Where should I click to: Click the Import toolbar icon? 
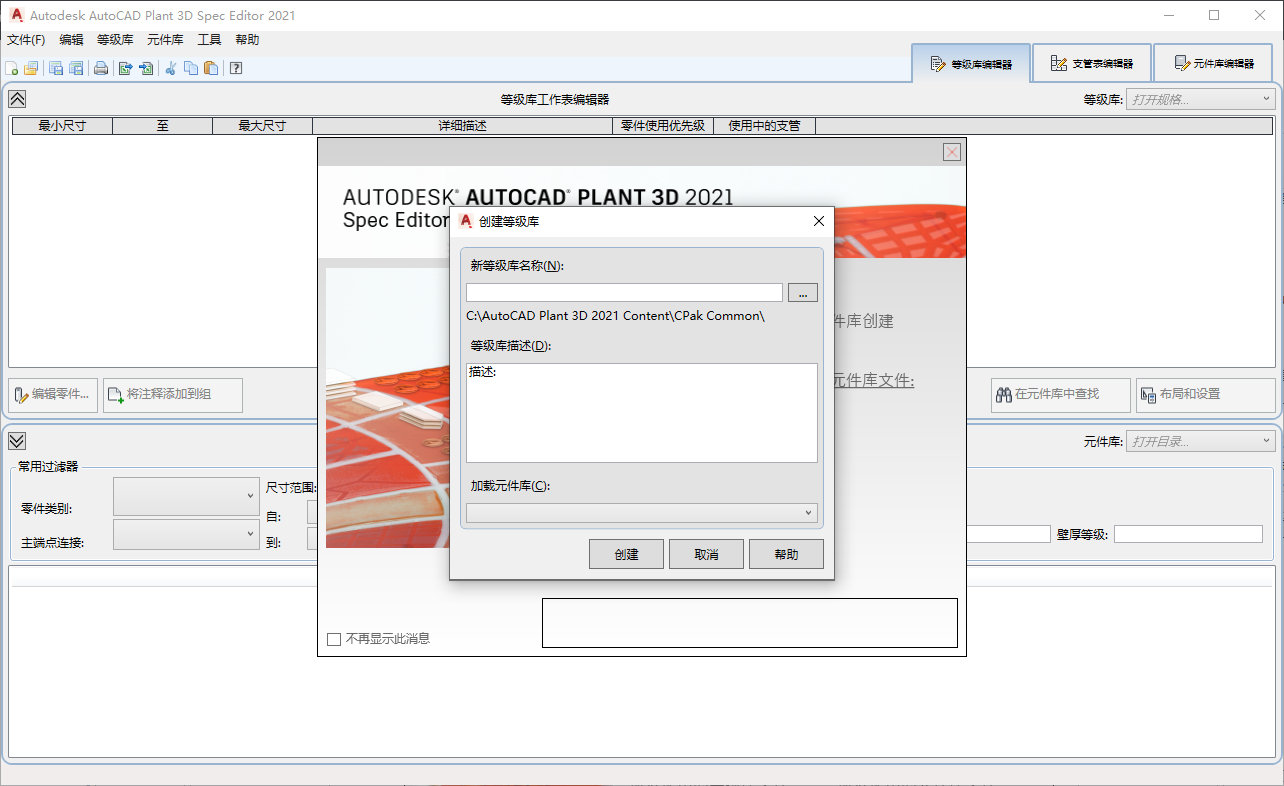145,68
